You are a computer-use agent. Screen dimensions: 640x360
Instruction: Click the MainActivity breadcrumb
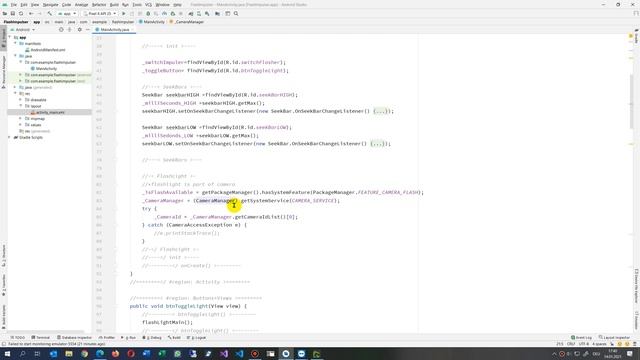pos(151,22)
